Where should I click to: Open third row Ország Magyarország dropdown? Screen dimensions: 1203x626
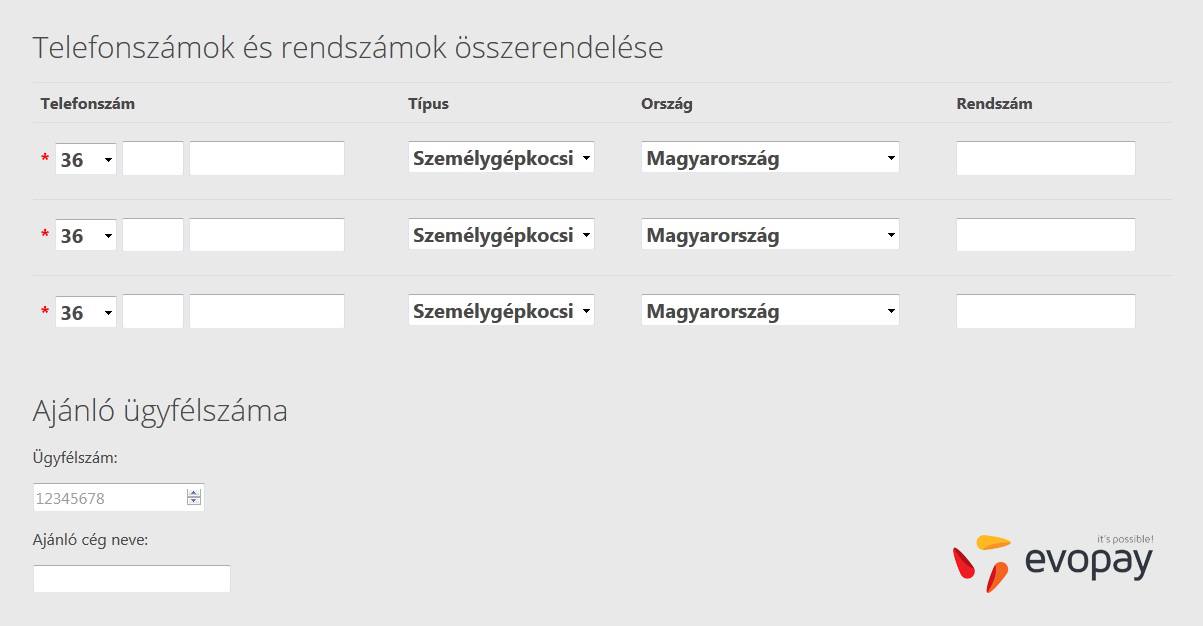coord(770,310)
